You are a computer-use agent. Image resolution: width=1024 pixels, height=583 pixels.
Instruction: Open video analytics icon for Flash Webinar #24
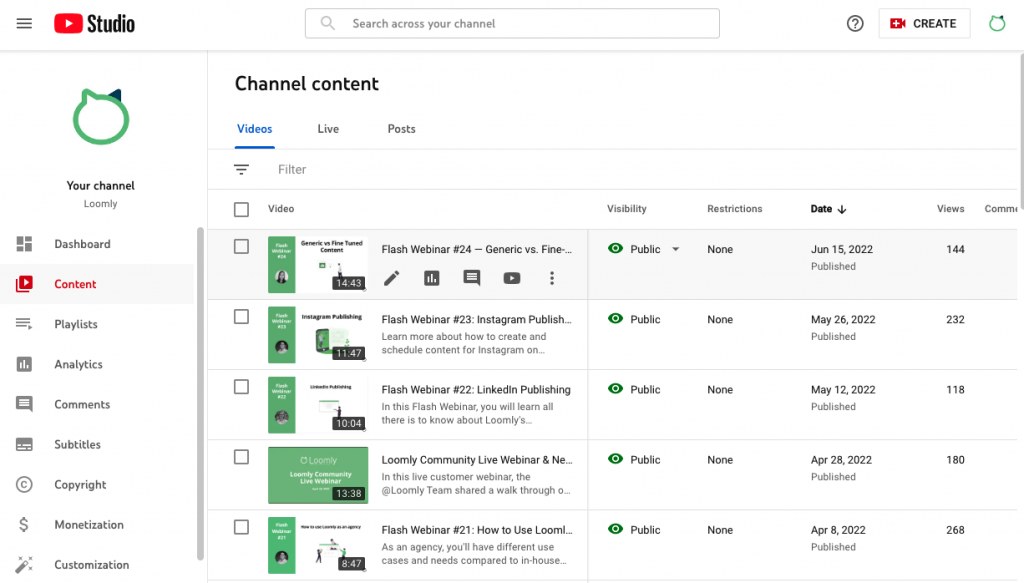point(431,278)
